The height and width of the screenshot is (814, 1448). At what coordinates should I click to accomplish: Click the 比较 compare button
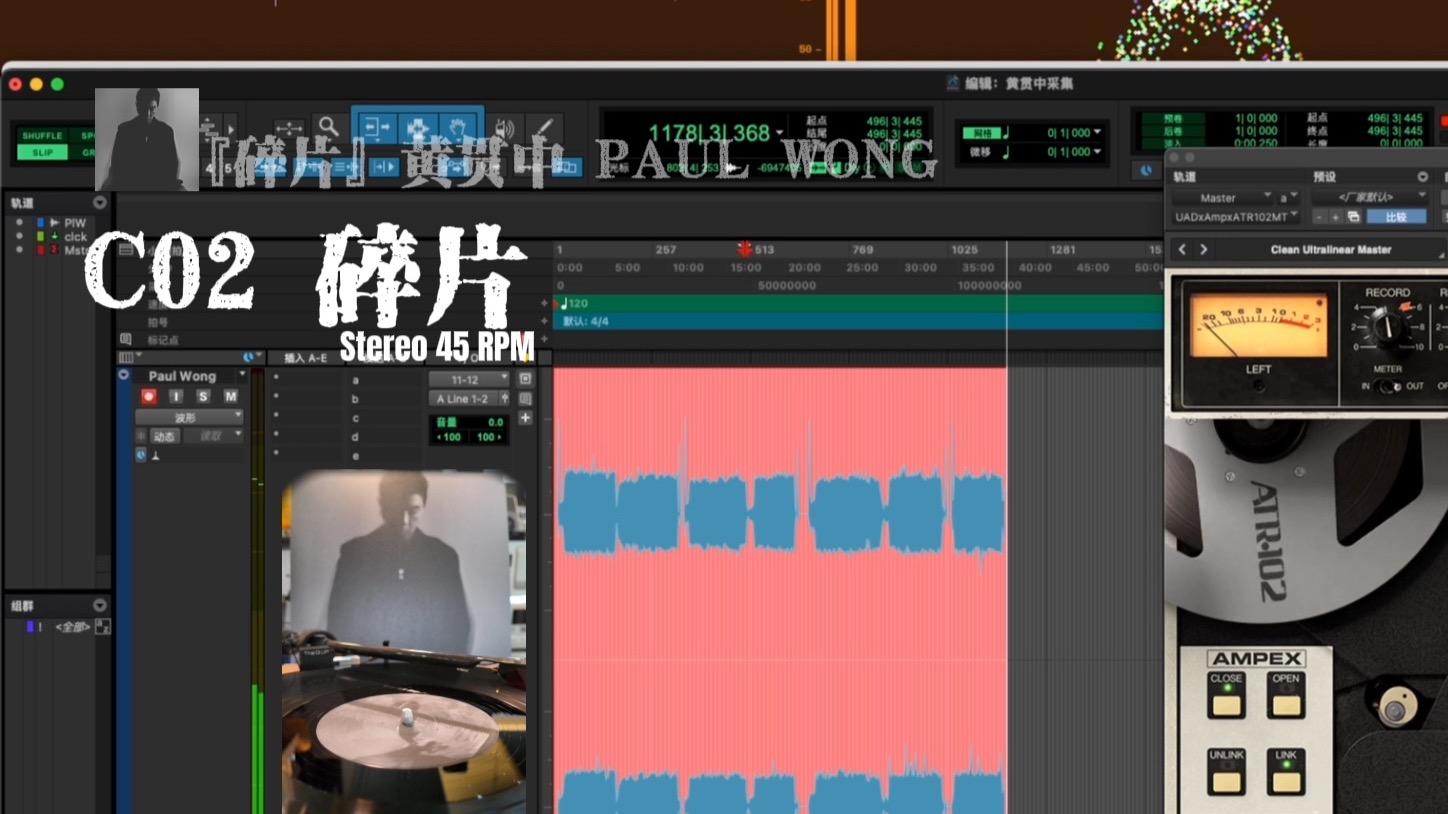[1396, 217]
